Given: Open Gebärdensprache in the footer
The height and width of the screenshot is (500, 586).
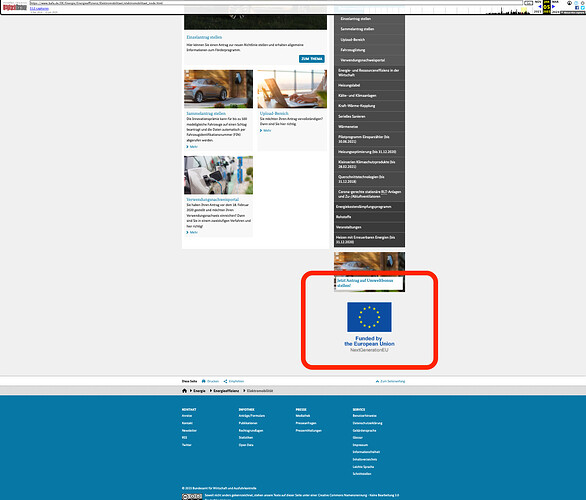Looking at the screenshot, I should (x=364, y=430).
